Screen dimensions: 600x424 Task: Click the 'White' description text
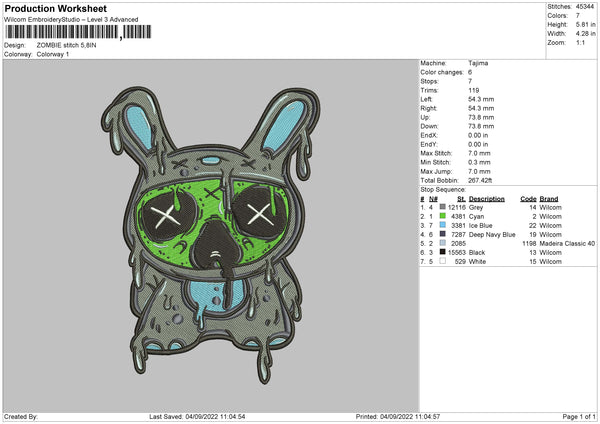[x=477, y=262]
